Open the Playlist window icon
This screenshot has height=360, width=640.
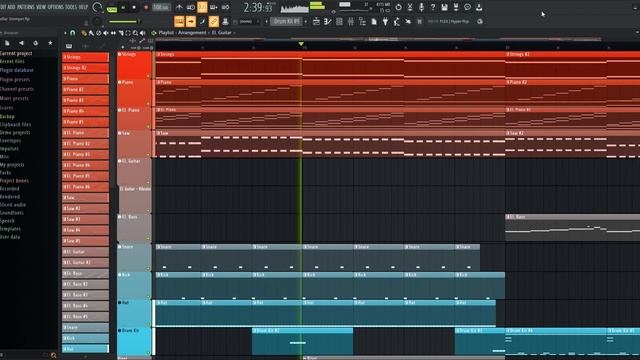coord(316,21)
